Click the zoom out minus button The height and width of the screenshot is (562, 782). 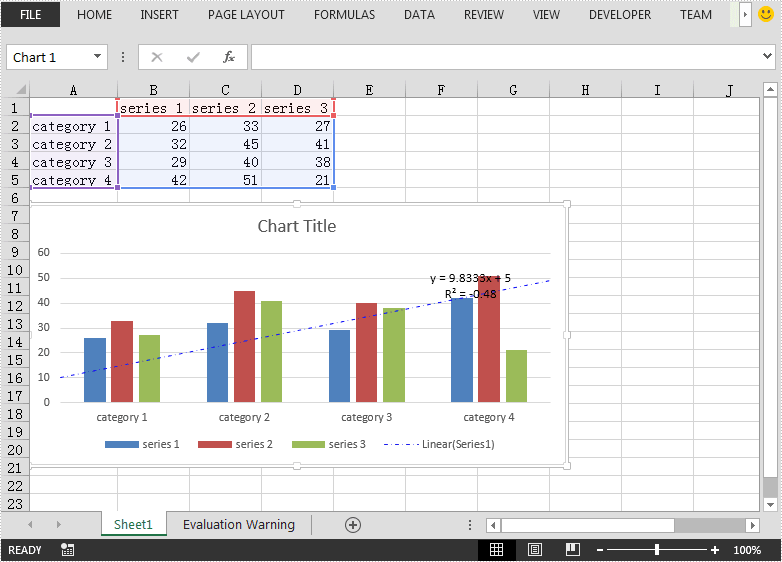click(600, 550)
